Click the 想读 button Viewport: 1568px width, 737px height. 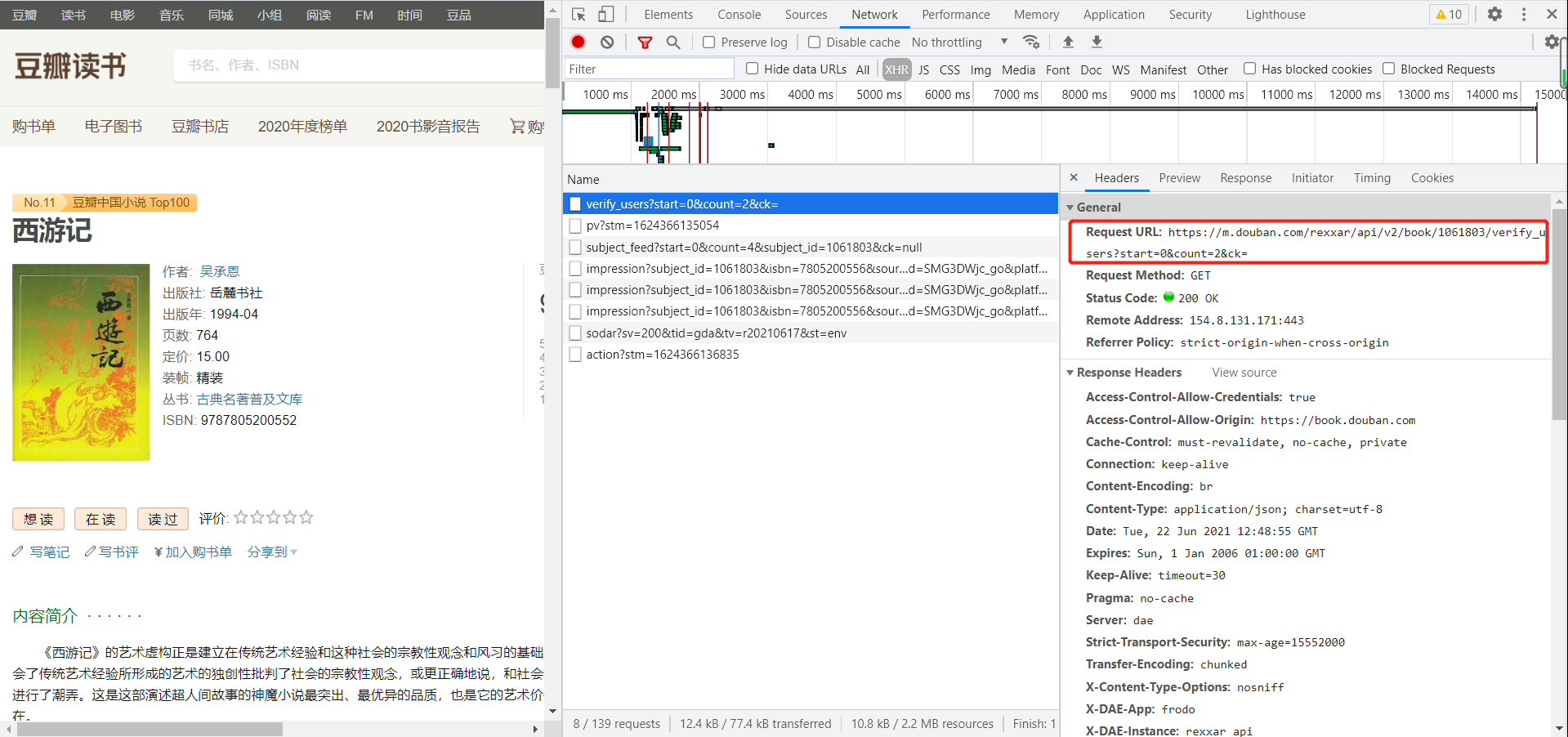tap(38, 519)
